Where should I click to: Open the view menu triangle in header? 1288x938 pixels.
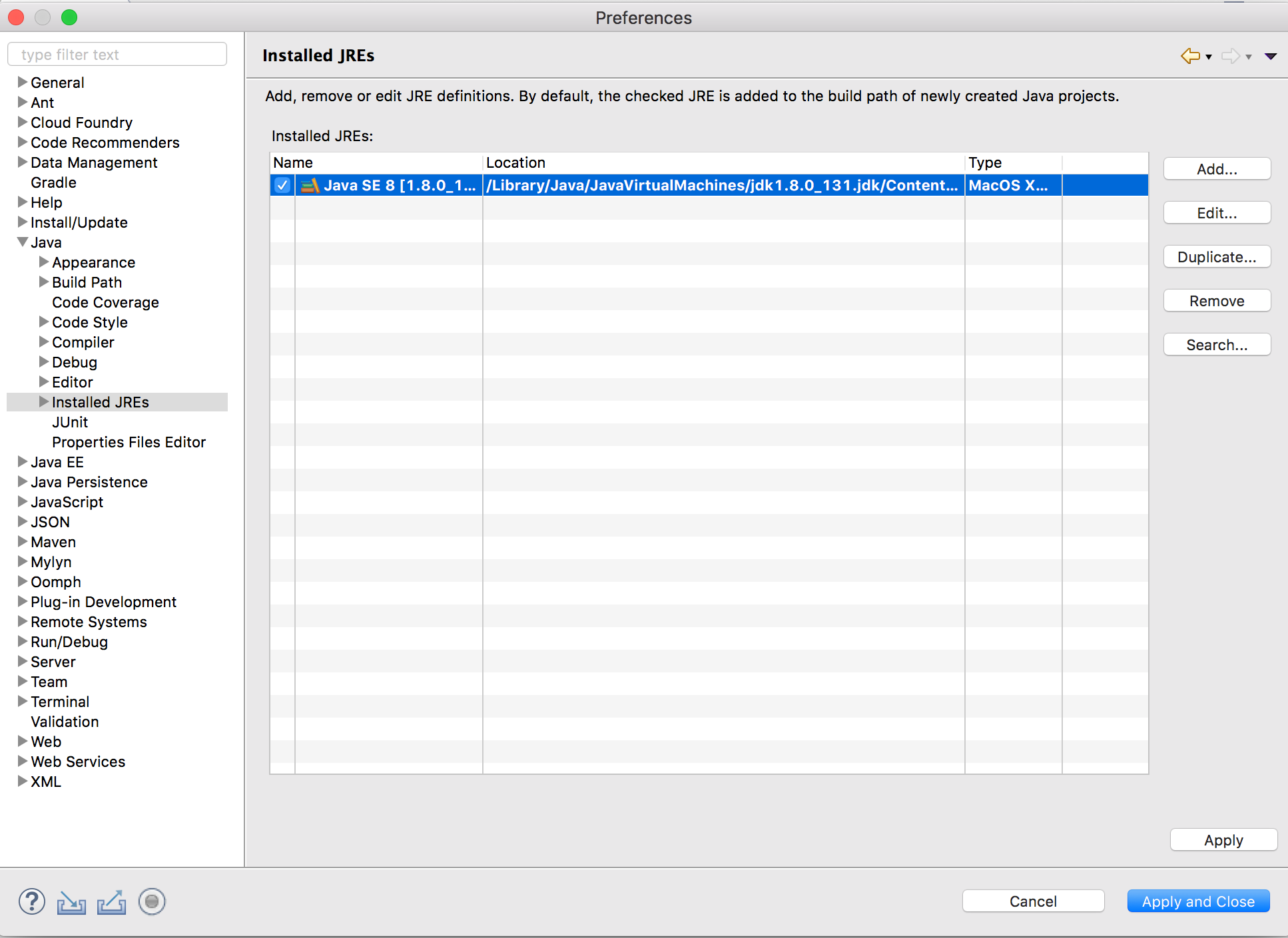click(1271, 57)
